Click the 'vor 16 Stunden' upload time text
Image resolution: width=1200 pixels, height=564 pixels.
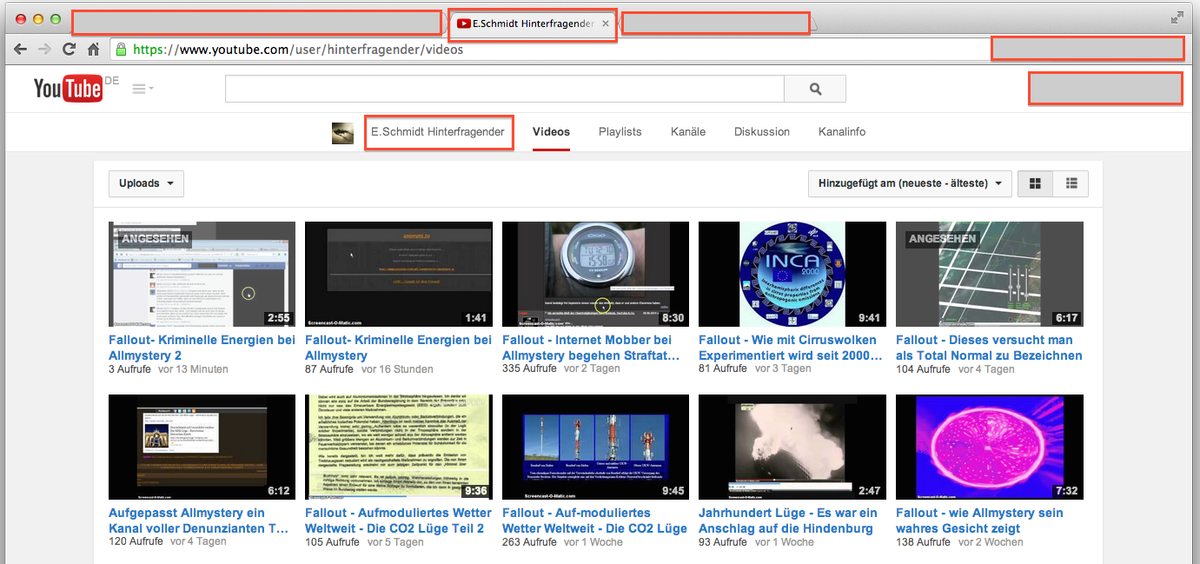(396, 369)
